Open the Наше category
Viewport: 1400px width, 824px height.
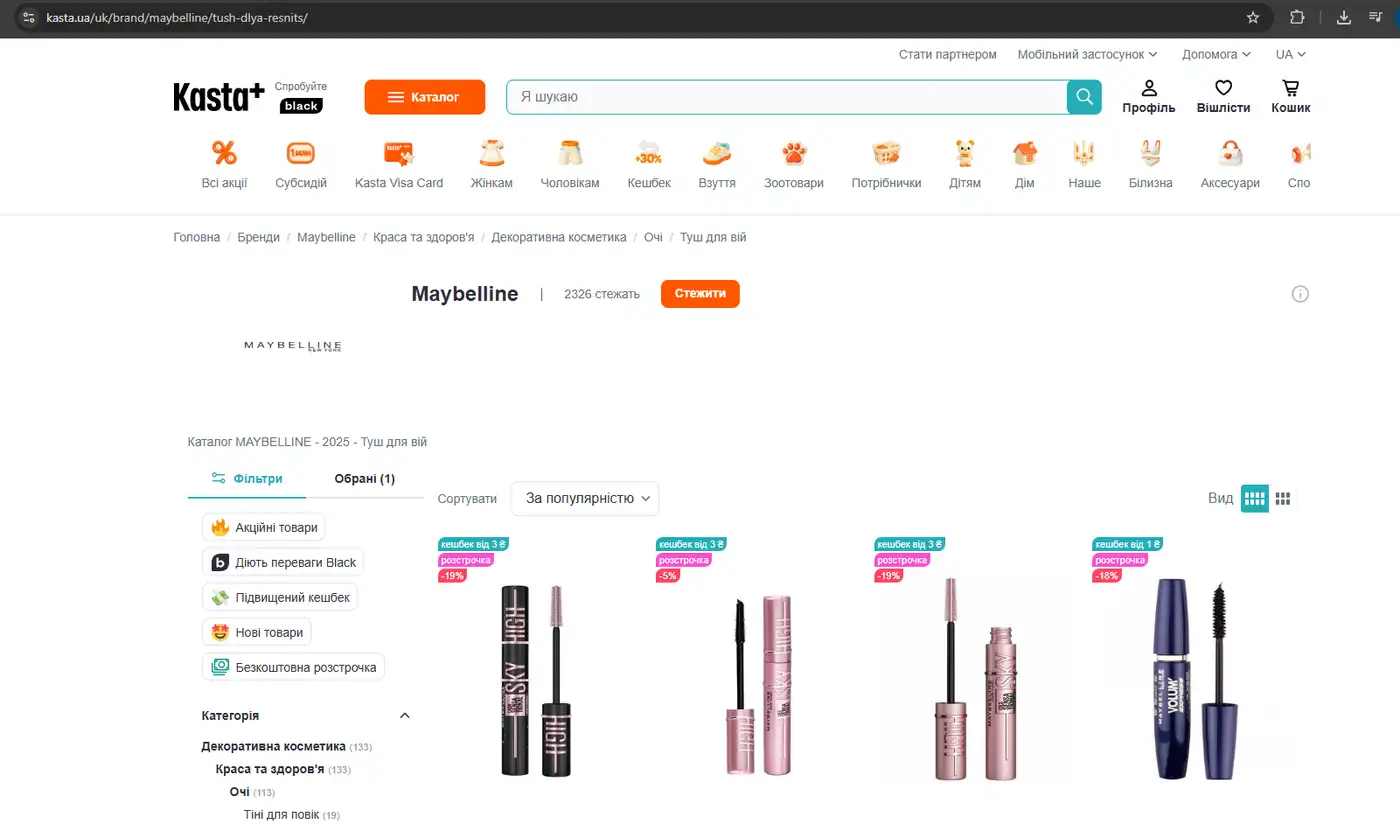click(x=1084, y=165)
